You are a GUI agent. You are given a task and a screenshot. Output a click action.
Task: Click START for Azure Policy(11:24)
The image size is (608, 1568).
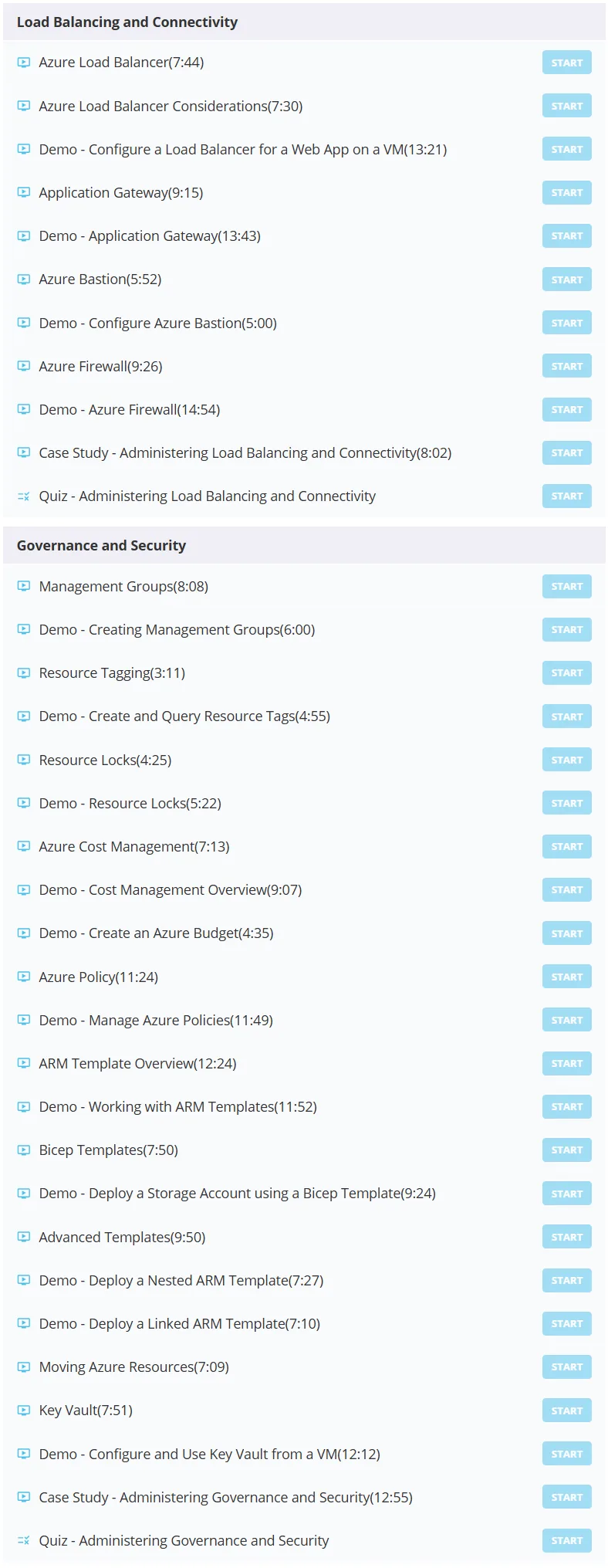click(x=567, y=977)
